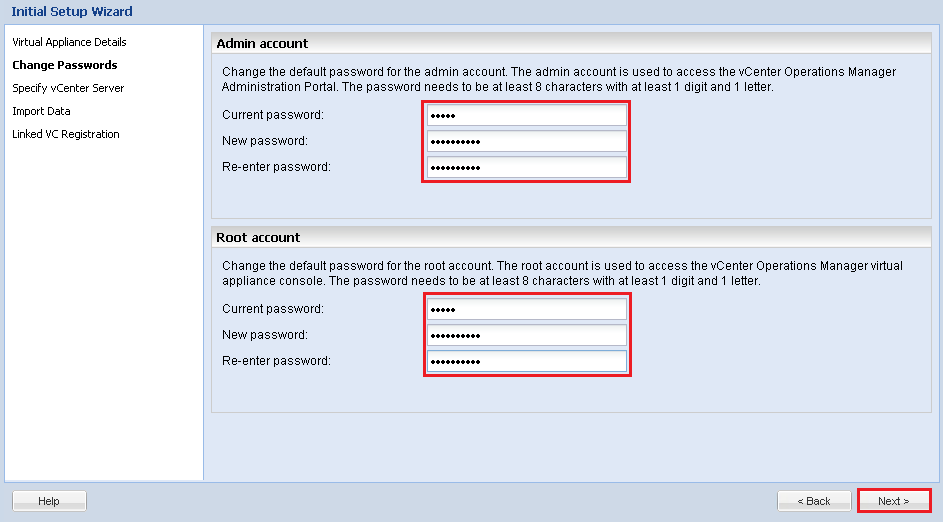The image size is (943, 522).
Task: Click admin account Current password field
Action: [x=526, y=115]
